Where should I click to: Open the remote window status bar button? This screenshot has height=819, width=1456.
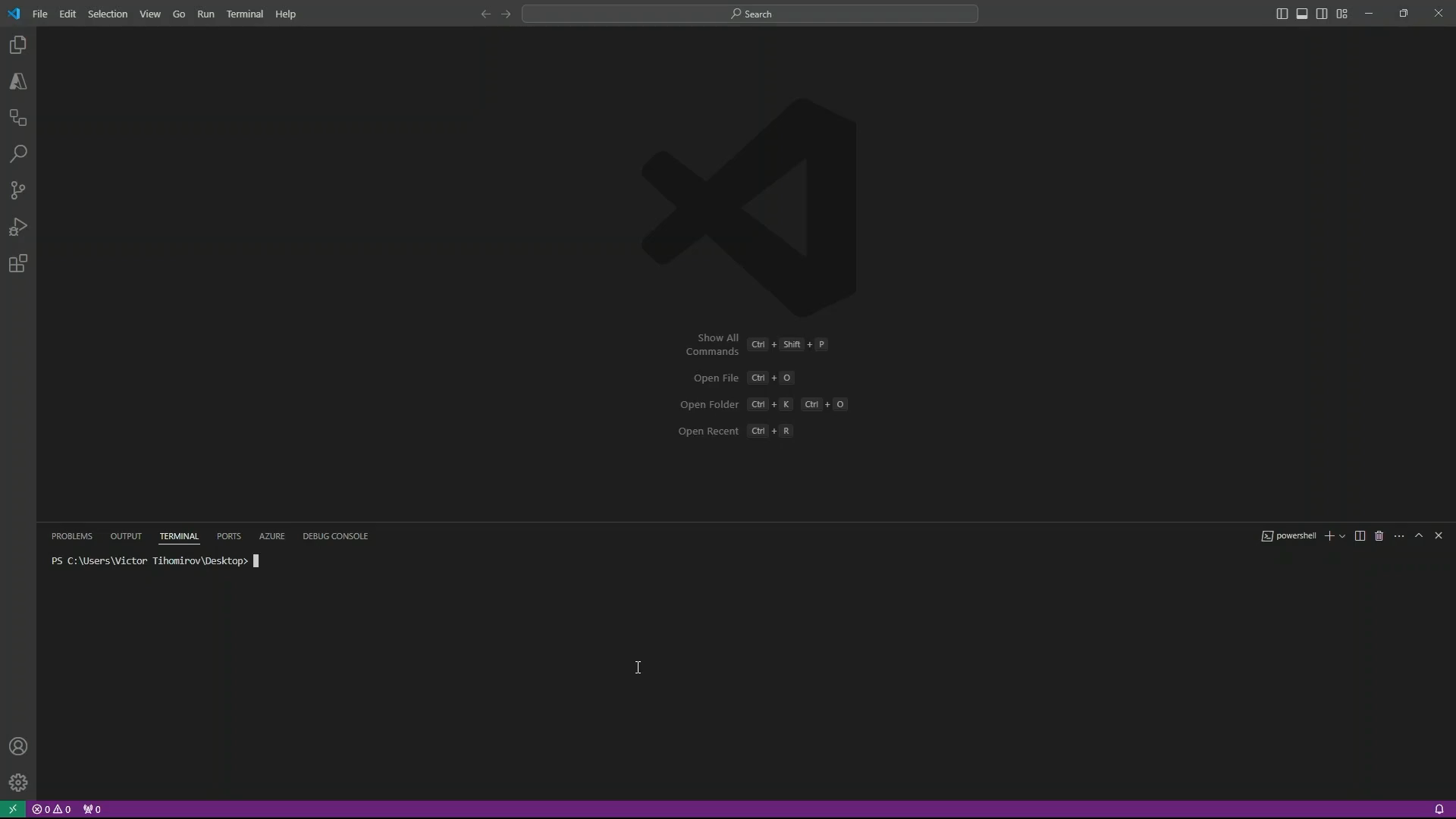(12, 809)
